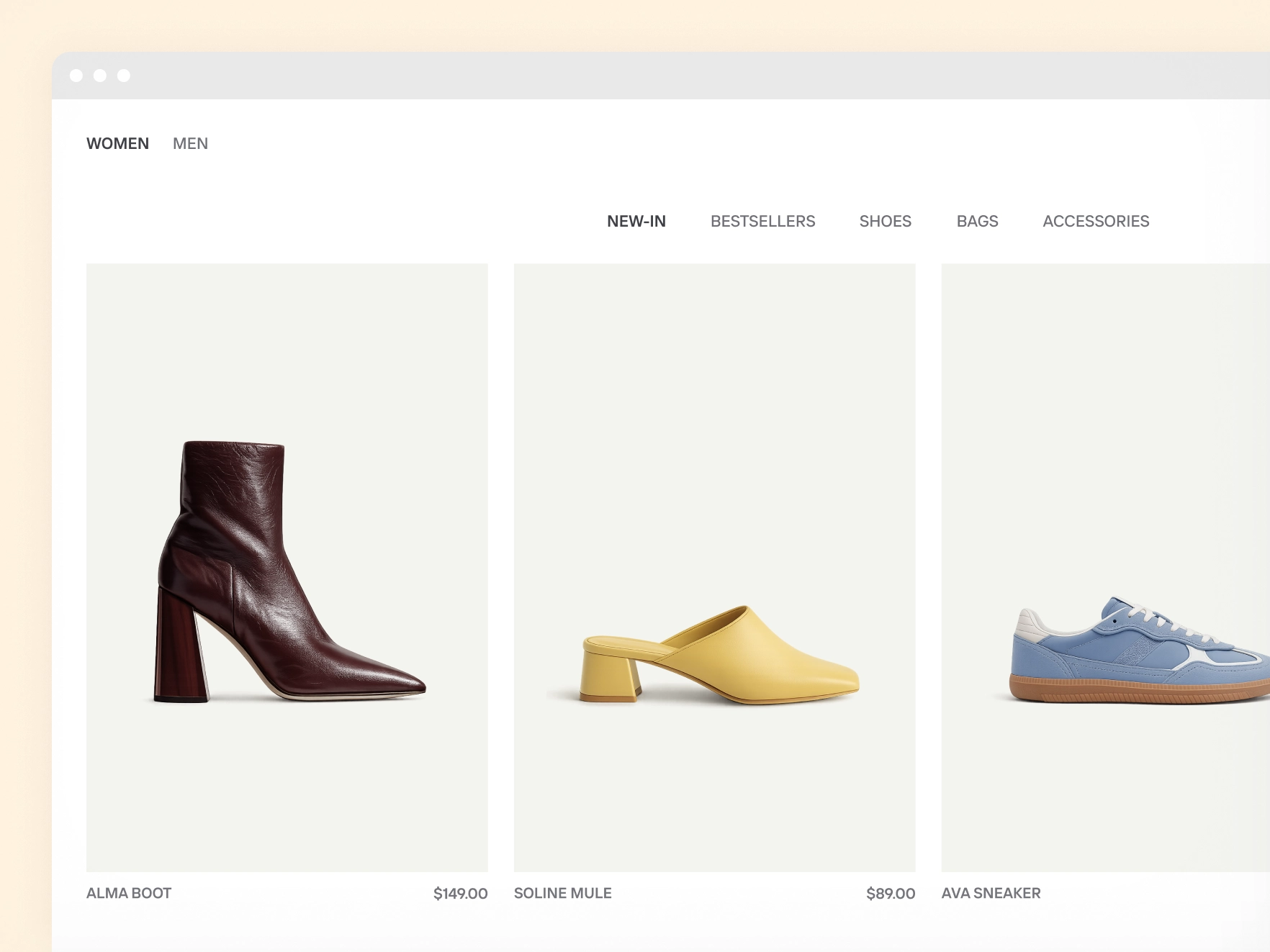Click the peach background outside the window
The height and width of the screenshot is (952, 1270).
25,432
